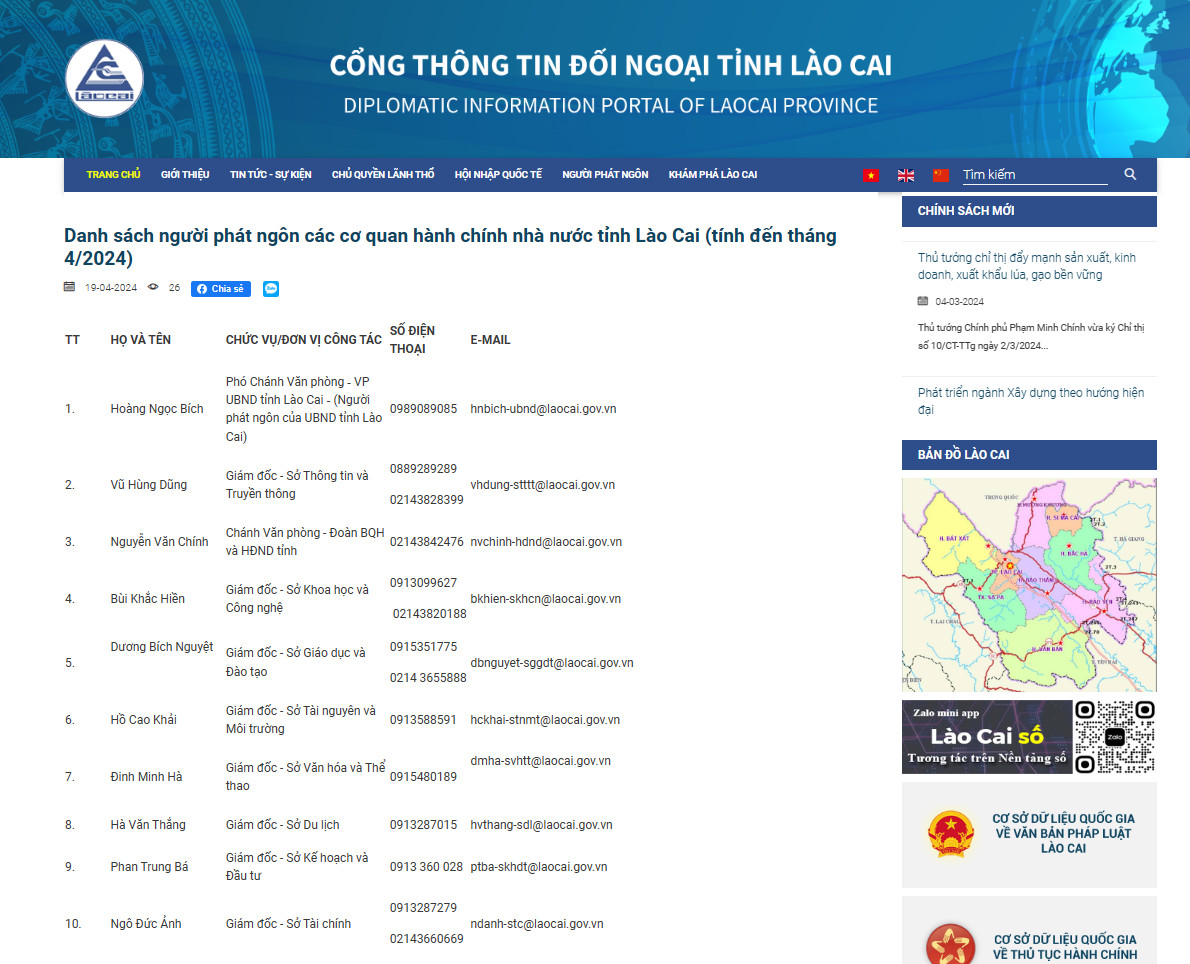Viewport: 1190px width, 964px height.
Task: Open the rice production directive news link
Action: [x=1026, y=266]
